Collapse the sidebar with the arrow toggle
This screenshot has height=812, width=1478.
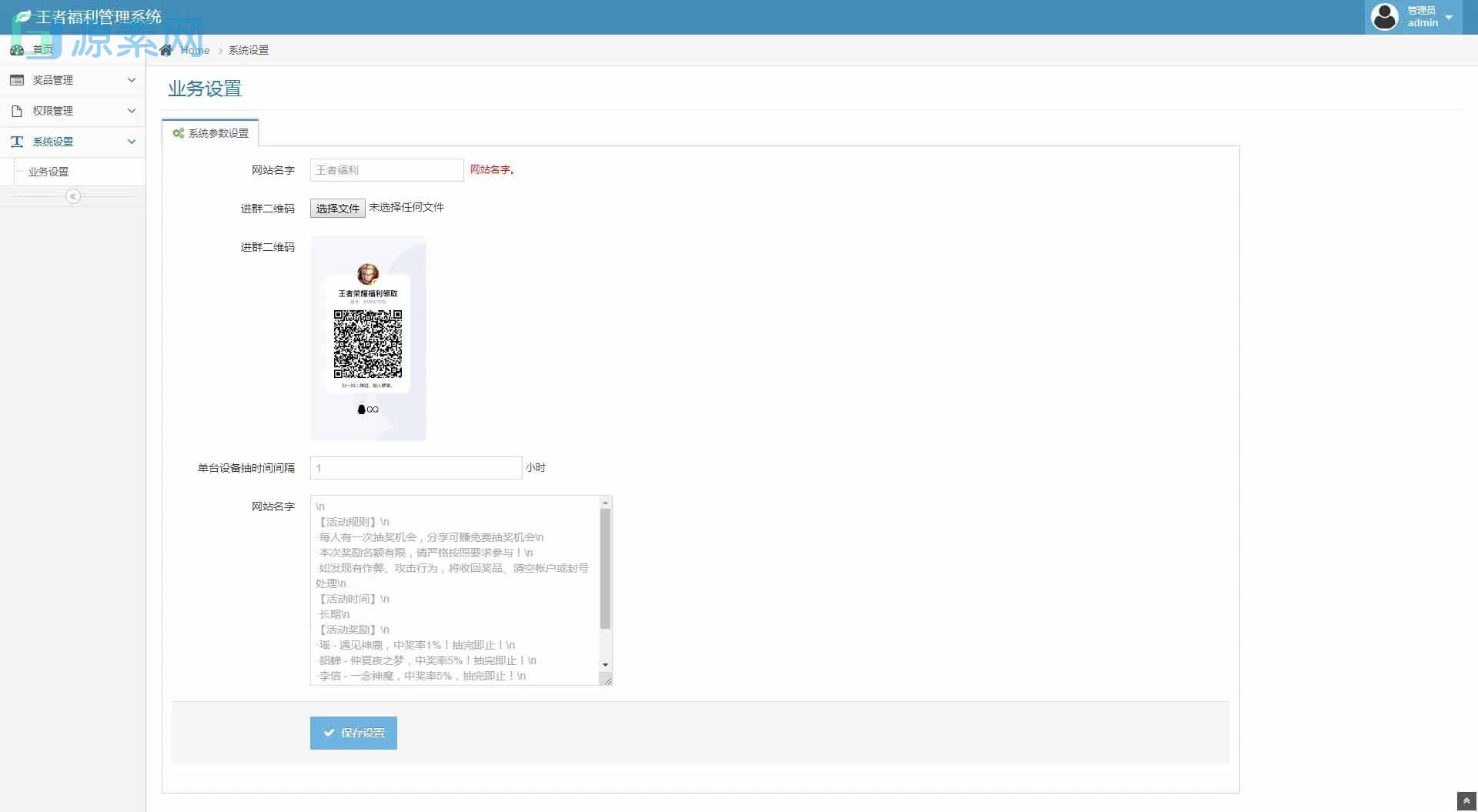click(73, 196)
